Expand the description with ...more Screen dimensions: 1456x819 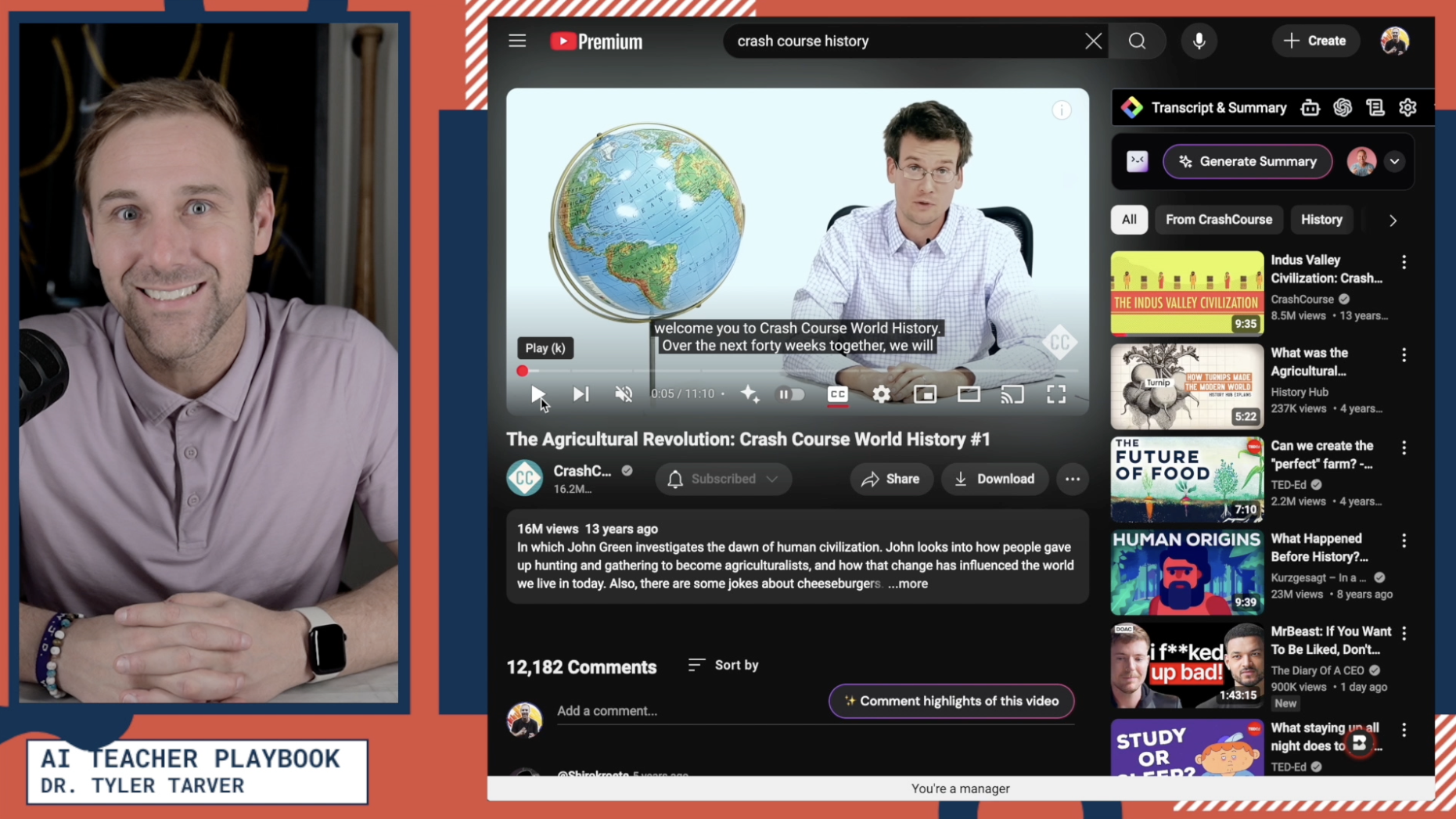(908, 584)
